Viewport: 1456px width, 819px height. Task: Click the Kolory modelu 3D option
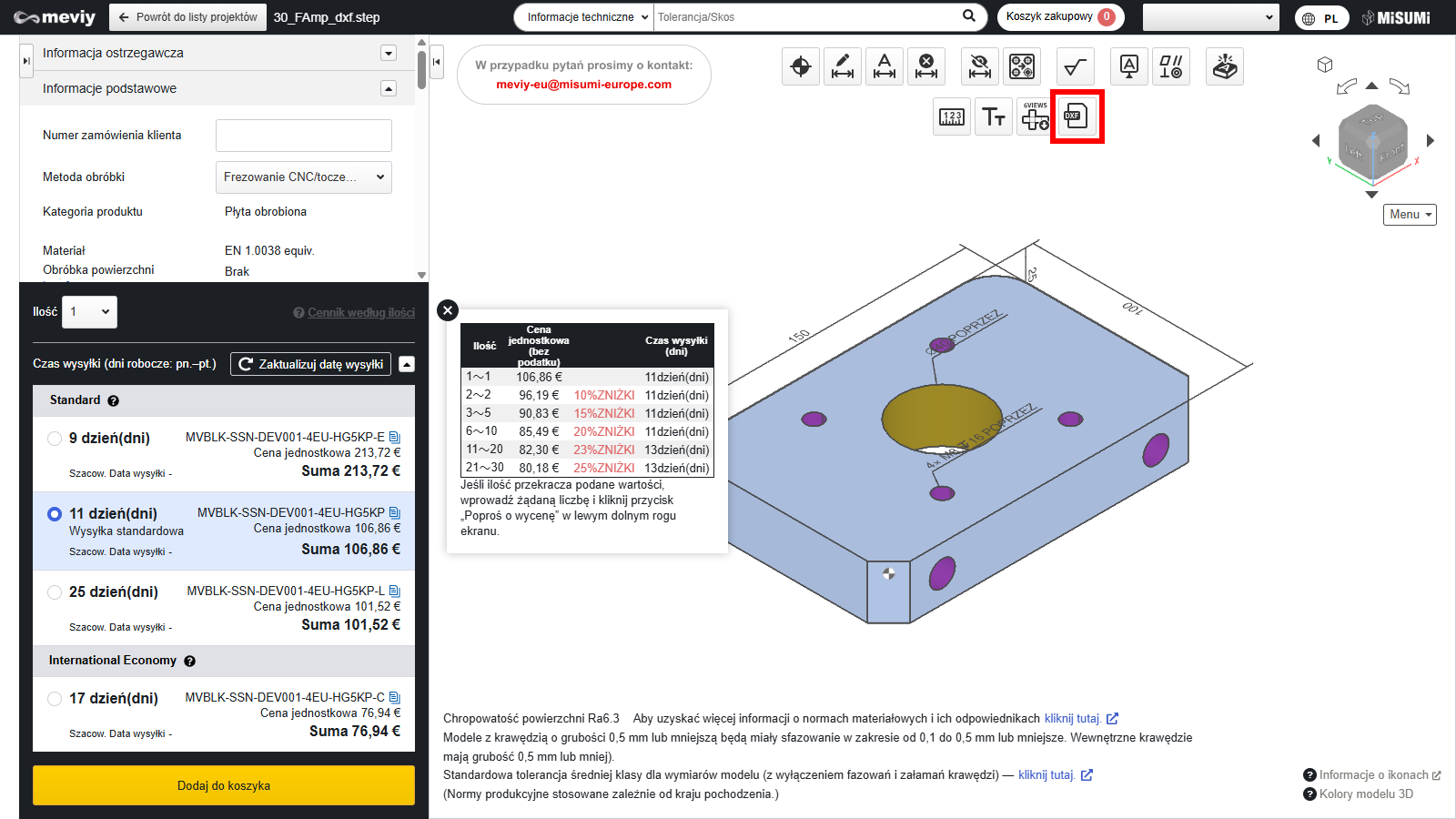tap(1365, 794)
